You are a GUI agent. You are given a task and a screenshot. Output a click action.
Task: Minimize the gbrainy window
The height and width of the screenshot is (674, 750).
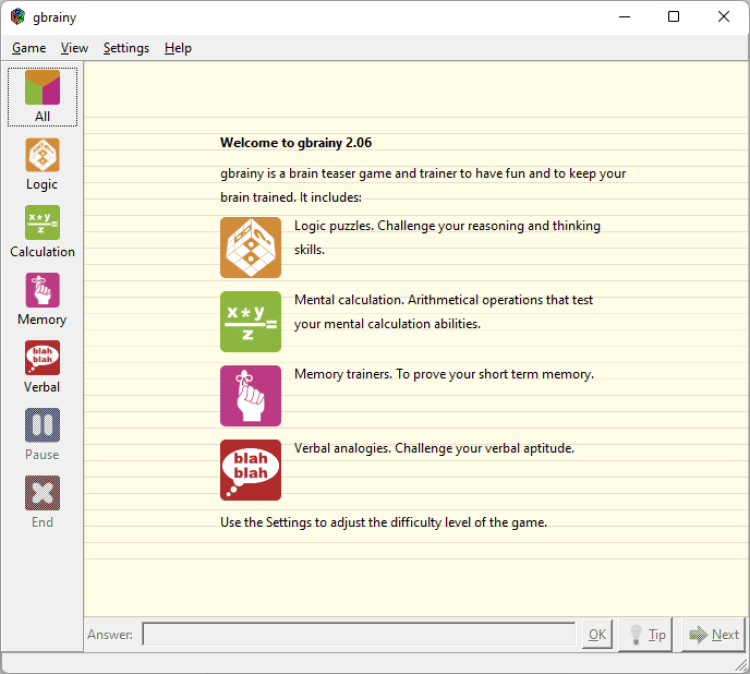(624, 17)
